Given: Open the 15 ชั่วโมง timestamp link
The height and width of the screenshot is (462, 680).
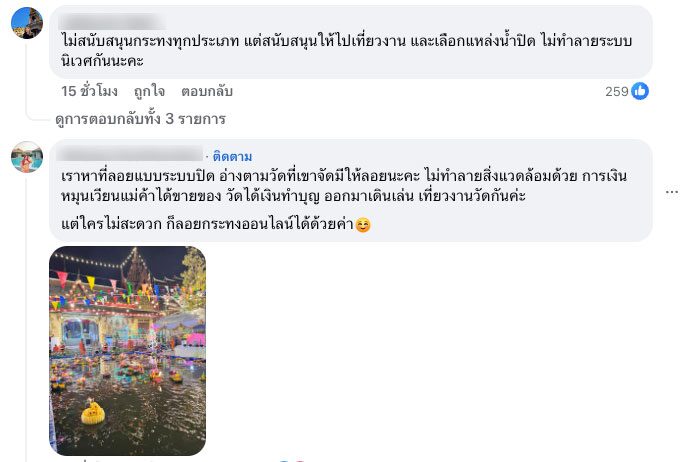Looking at the screenshot, I should pos(89,91).
